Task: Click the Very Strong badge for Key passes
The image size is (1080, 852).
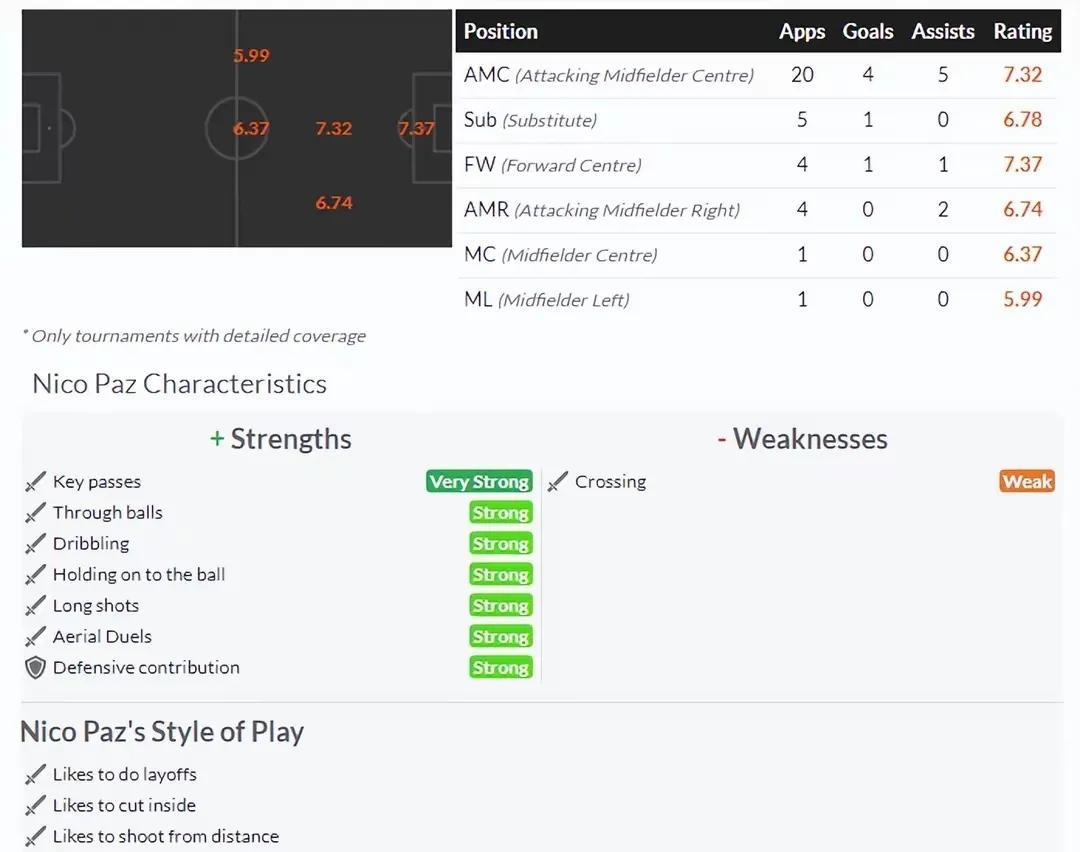Action: (479, 481)
